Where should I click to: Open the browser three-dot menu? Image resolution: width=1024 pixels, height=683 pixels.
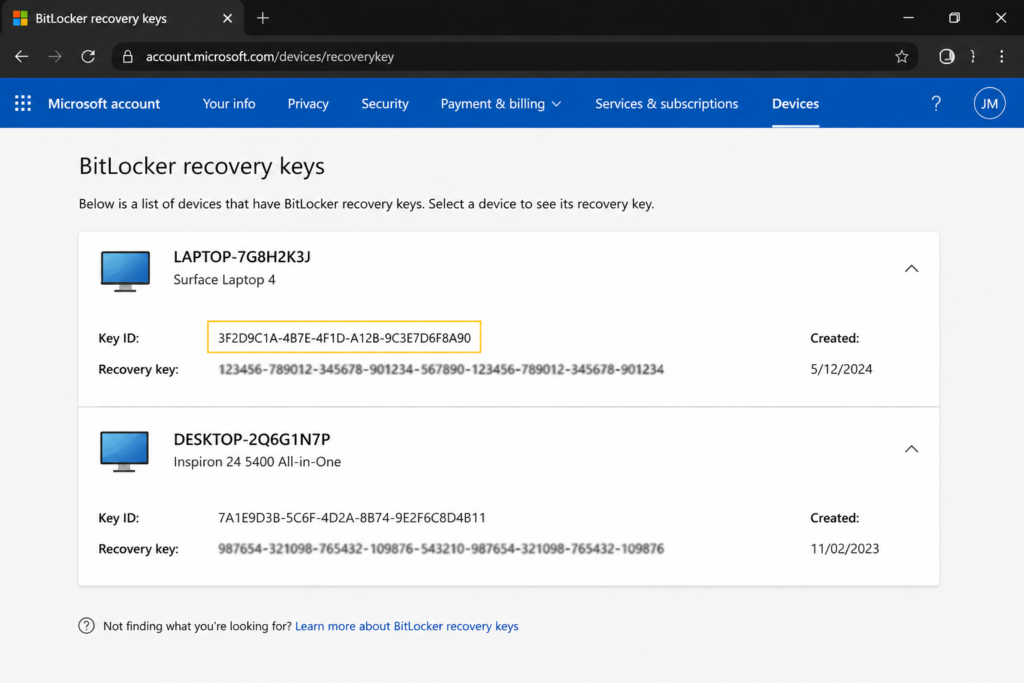coord(1001,57)
